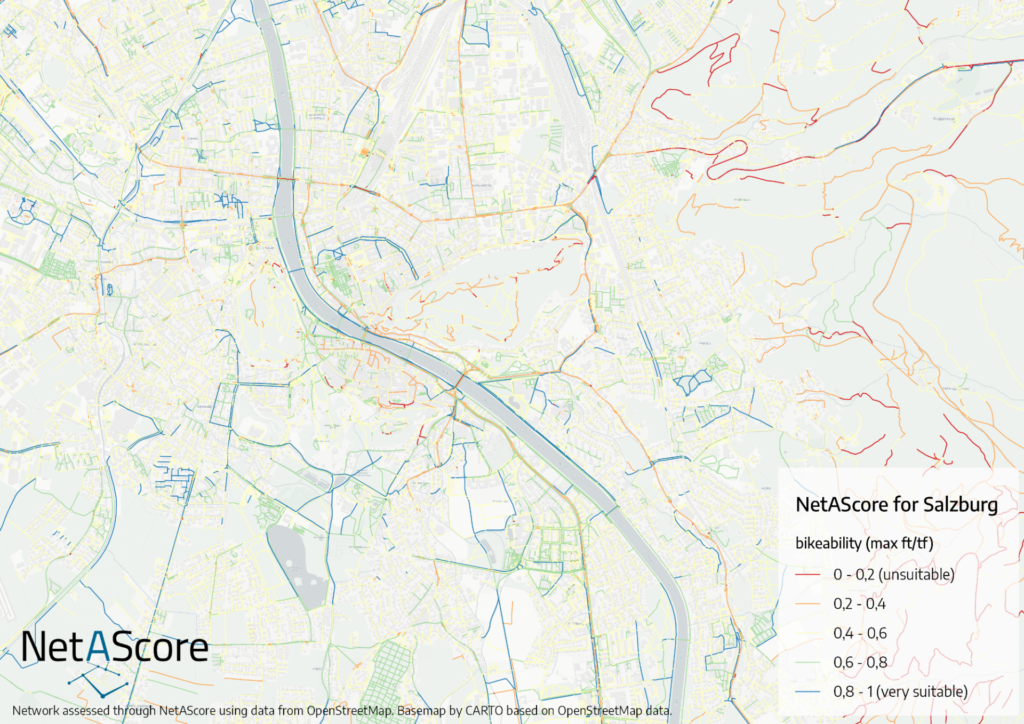Viewport: 1024px width, 724px height.
Task: Select the yellow 0,4 - 0,6 line symbol
Action: tap(806, 631)
